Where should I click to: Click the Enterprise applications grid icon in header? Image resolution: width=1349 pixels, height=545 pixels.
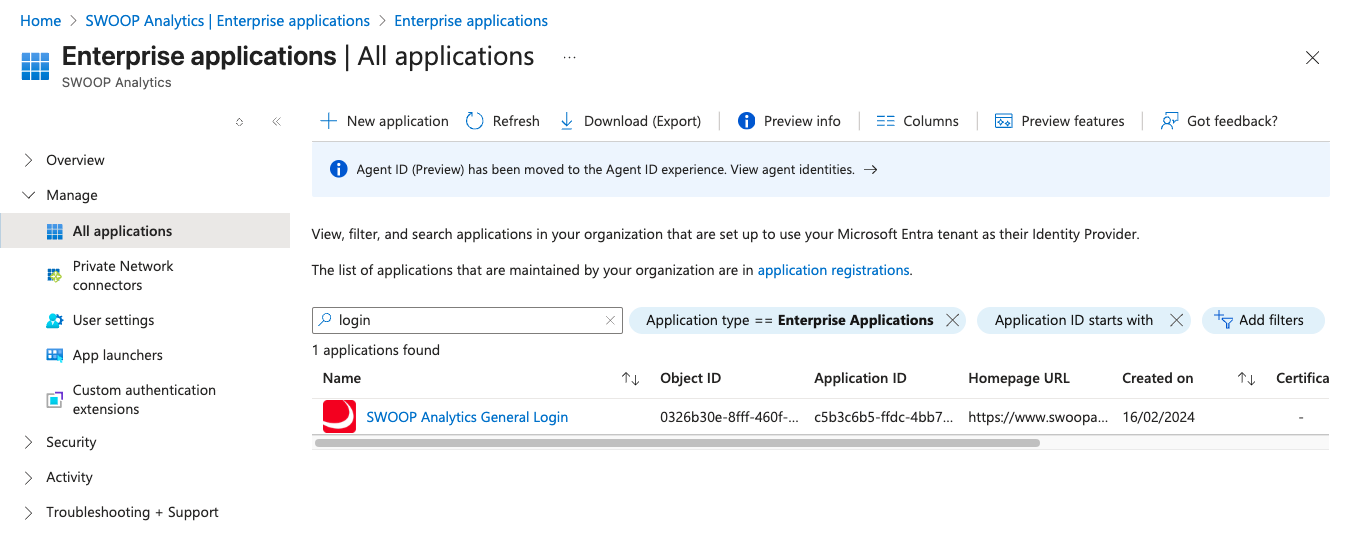36,66
